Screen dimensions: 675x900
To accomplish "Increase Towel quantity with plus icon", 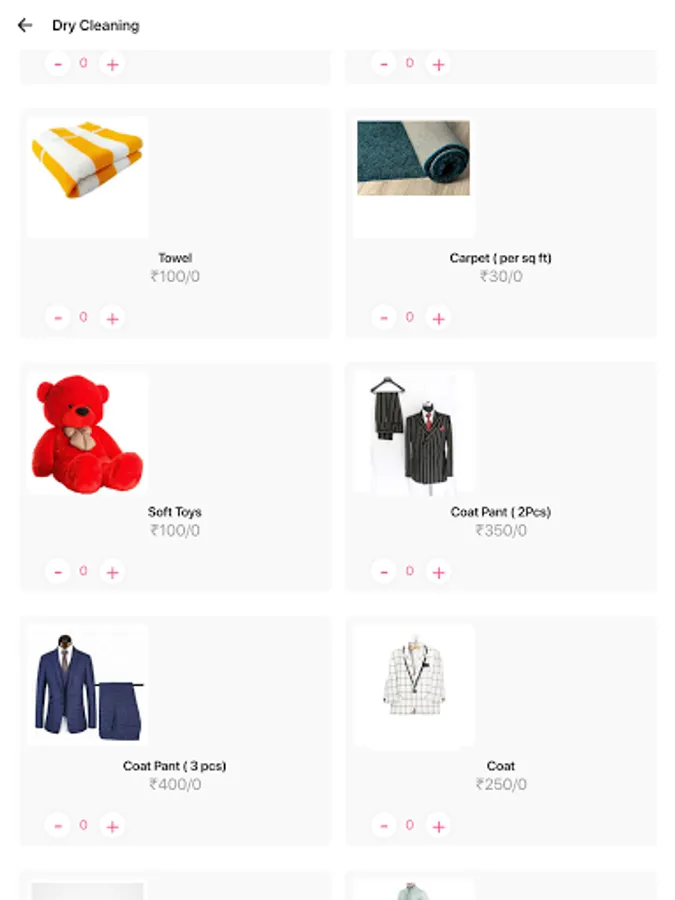I will point(112,318).
